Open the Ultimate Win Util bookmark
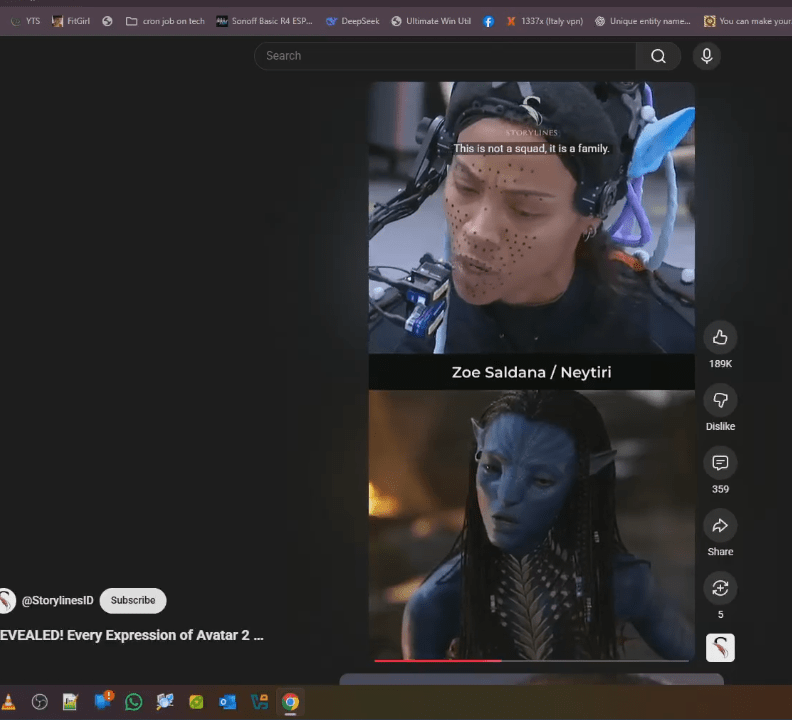The width and height of the screenshot is (792, 720). [x=430, y=21]
